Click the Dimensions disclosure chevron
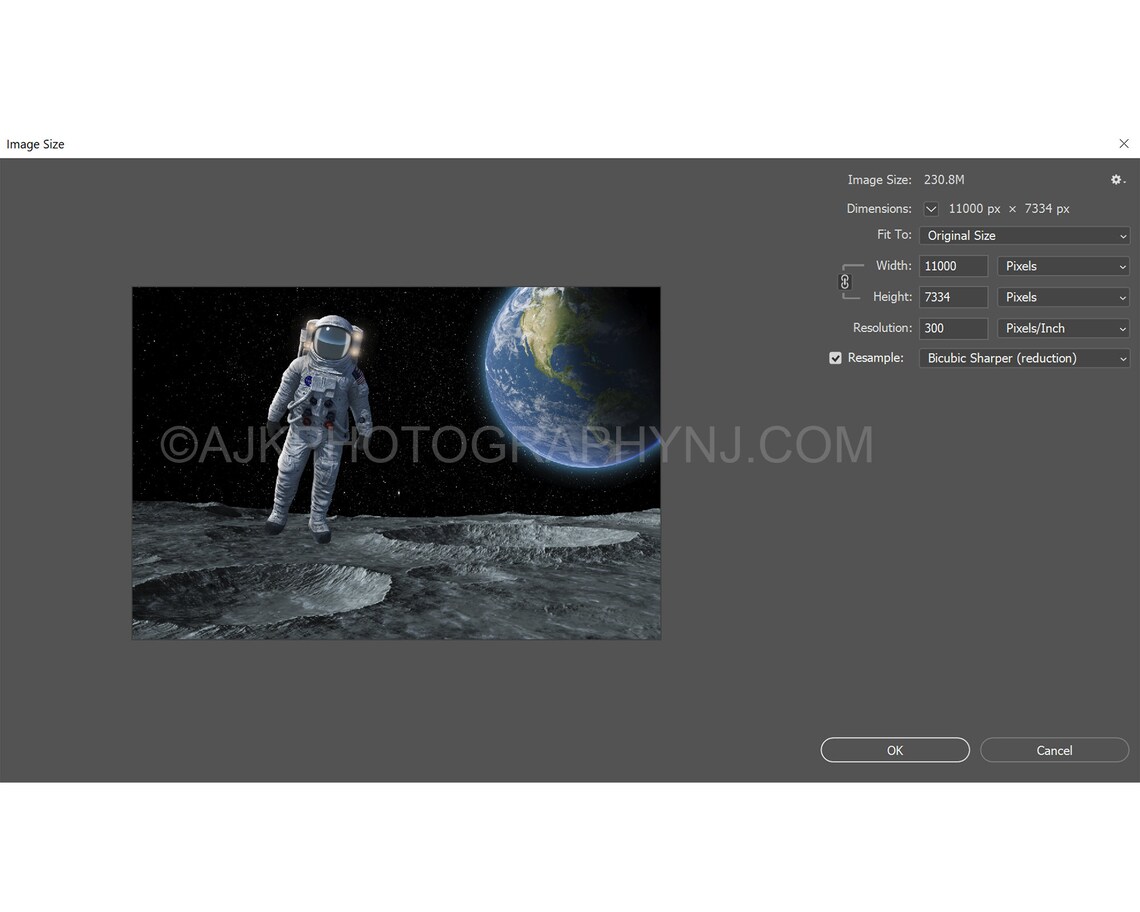The height and width of the screenshot is (912, 1140). [931, 209]
